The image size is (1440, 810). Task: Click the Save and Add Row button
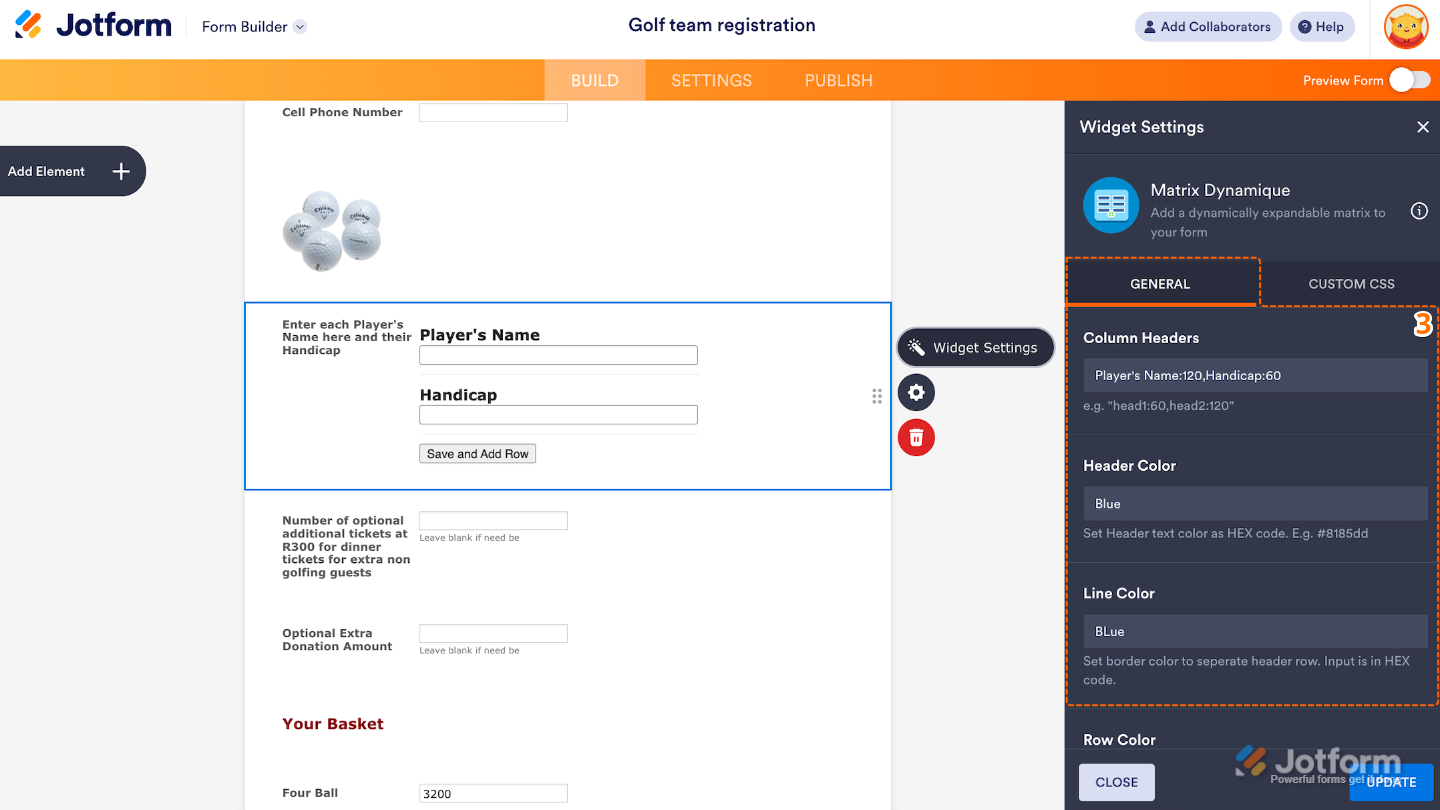[477, 453]
